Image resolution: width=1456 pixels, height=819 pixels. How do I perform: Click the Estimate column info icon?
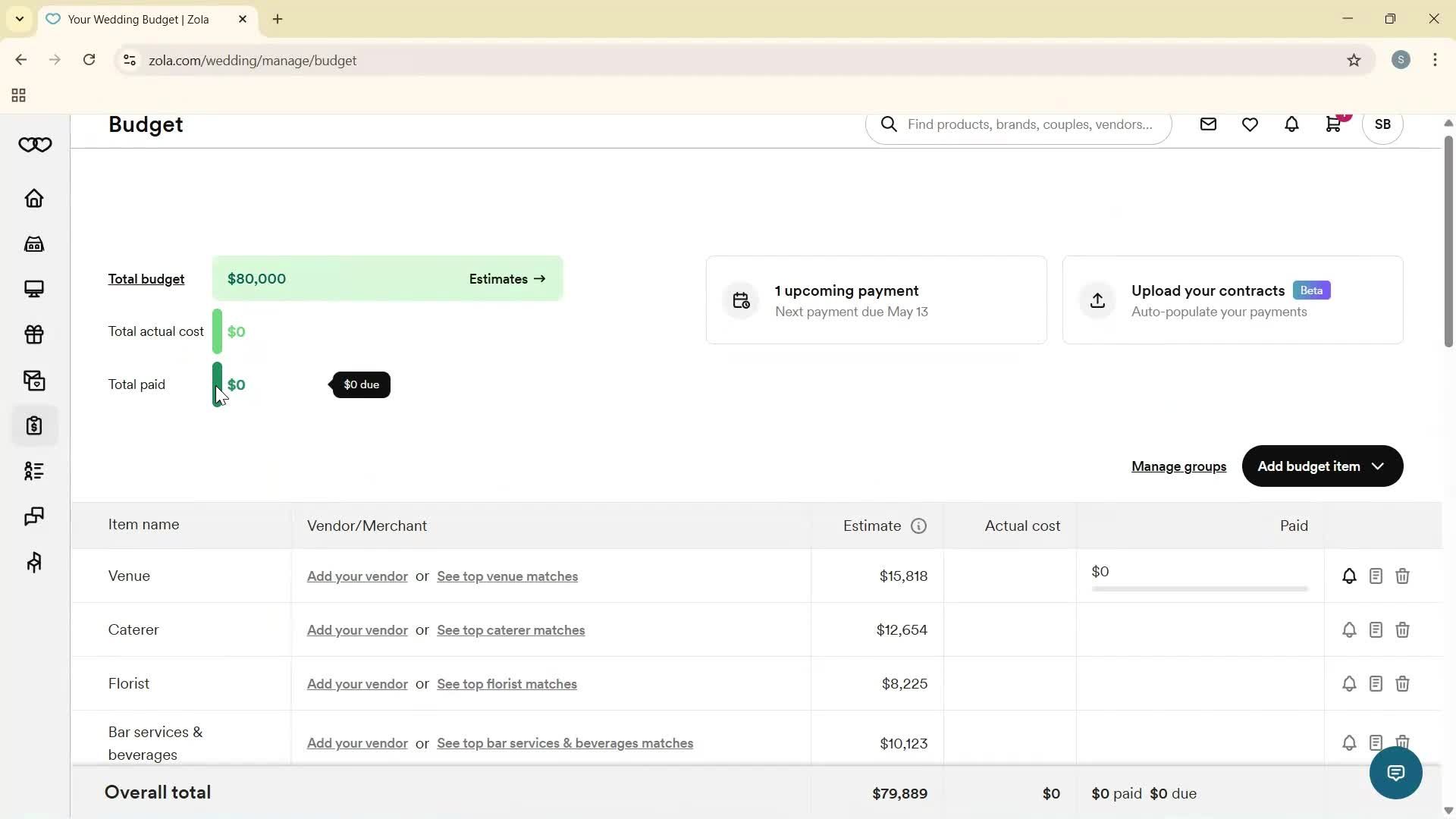pos(919,526)
